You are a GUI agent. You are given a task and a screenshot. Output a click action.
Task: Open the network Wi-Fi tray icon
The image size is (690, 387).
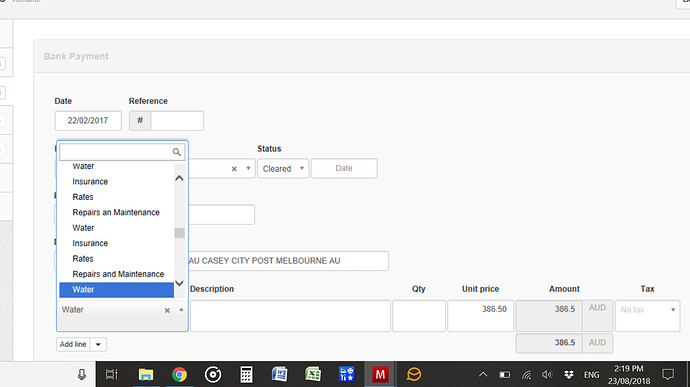[x=526, y=375]
